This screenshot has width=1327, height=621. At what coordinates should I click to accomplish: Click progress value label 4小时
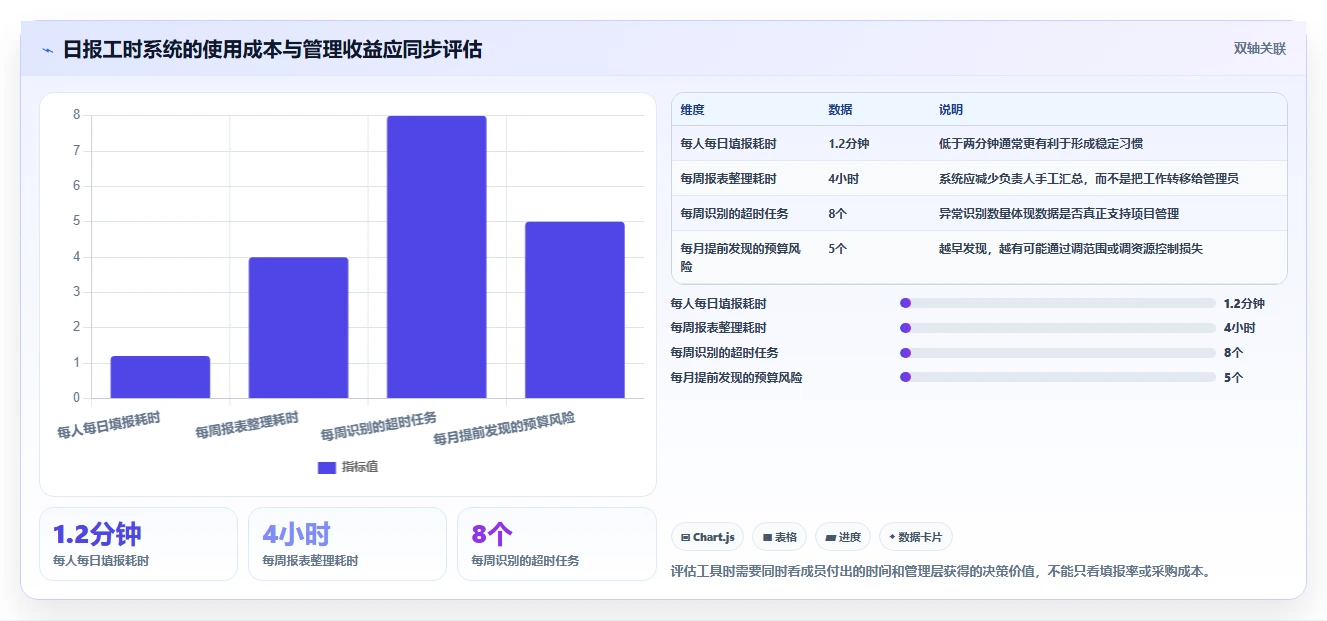click(1239, 328)
